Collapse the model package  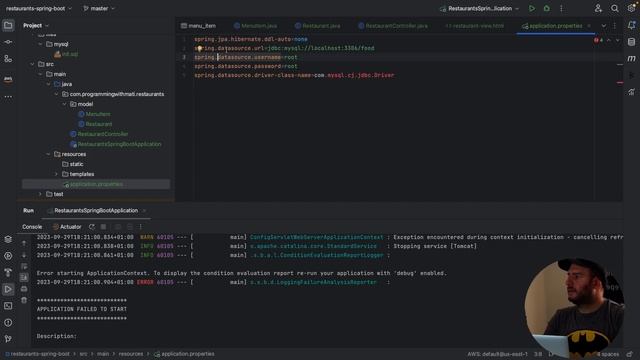[x=64, y=104]
